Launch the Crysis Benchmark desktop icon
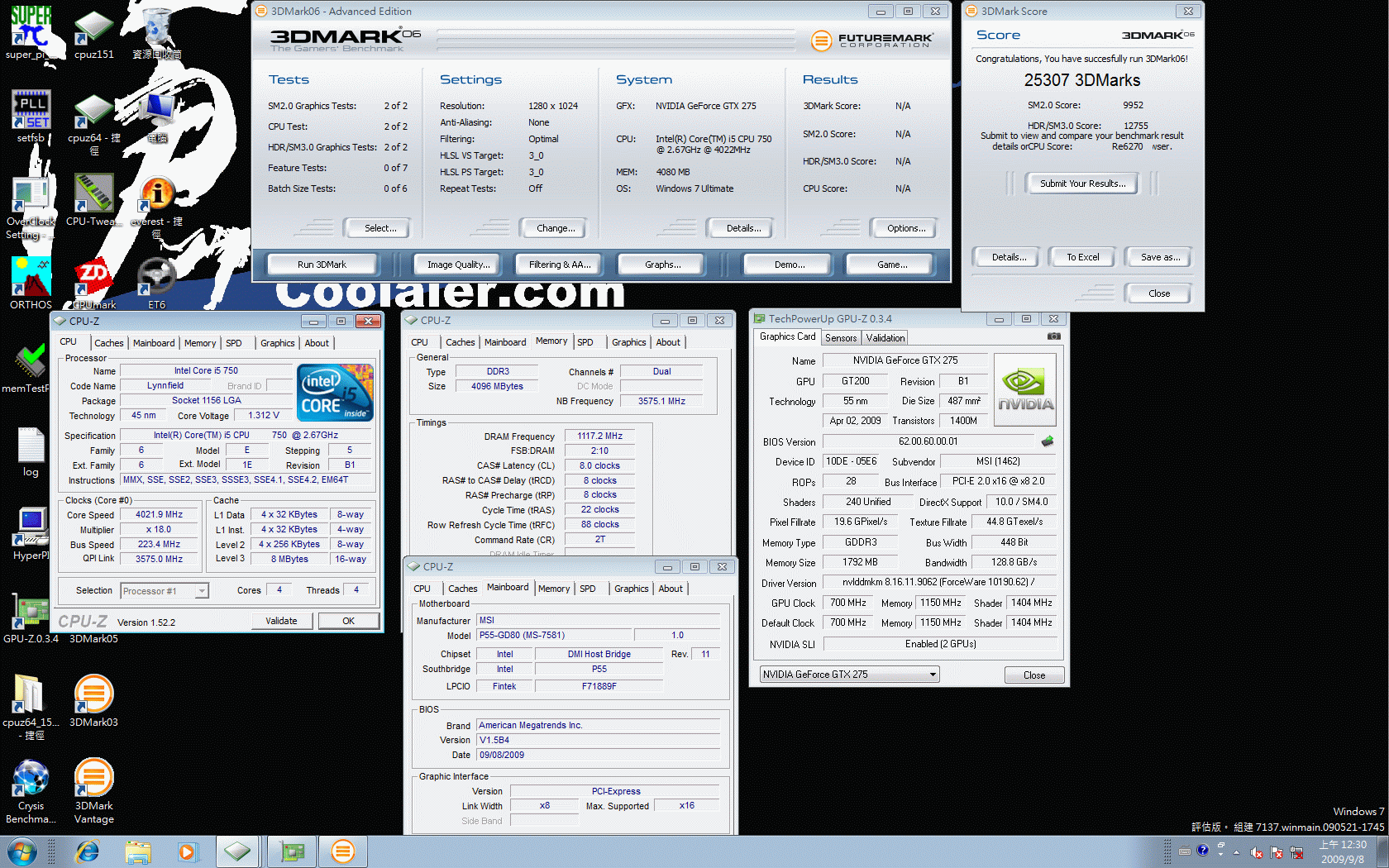The width and height of the screenshot is (1389, 868). pos(31,791)
